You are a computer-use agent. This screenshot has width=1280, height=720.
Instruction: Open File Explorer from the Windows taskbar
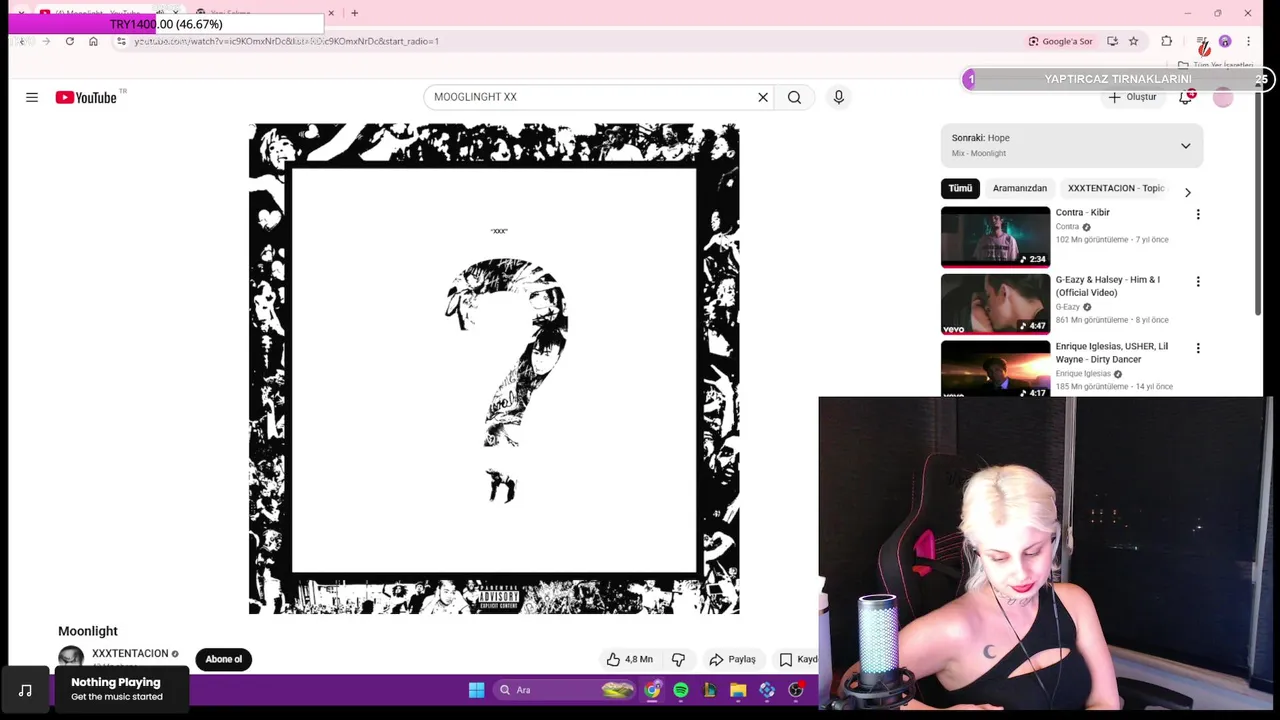point(738,690)
